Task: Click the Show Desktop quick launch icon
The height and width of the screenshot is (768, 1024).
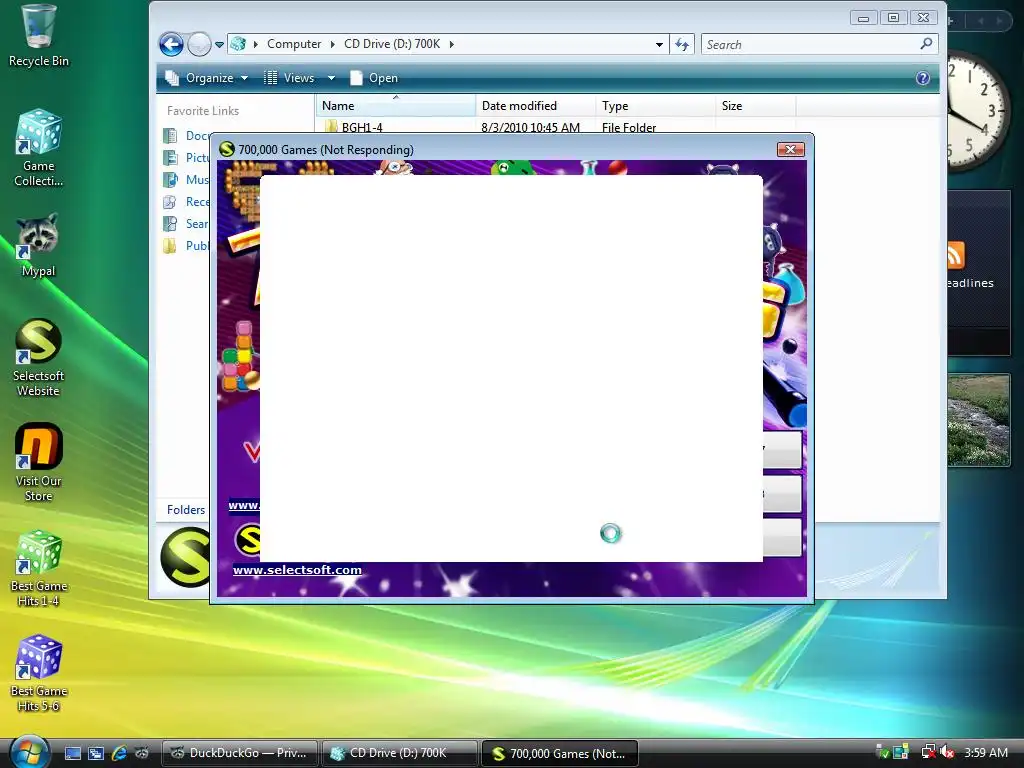Action: pyautogui.click(x=72, y=754)
